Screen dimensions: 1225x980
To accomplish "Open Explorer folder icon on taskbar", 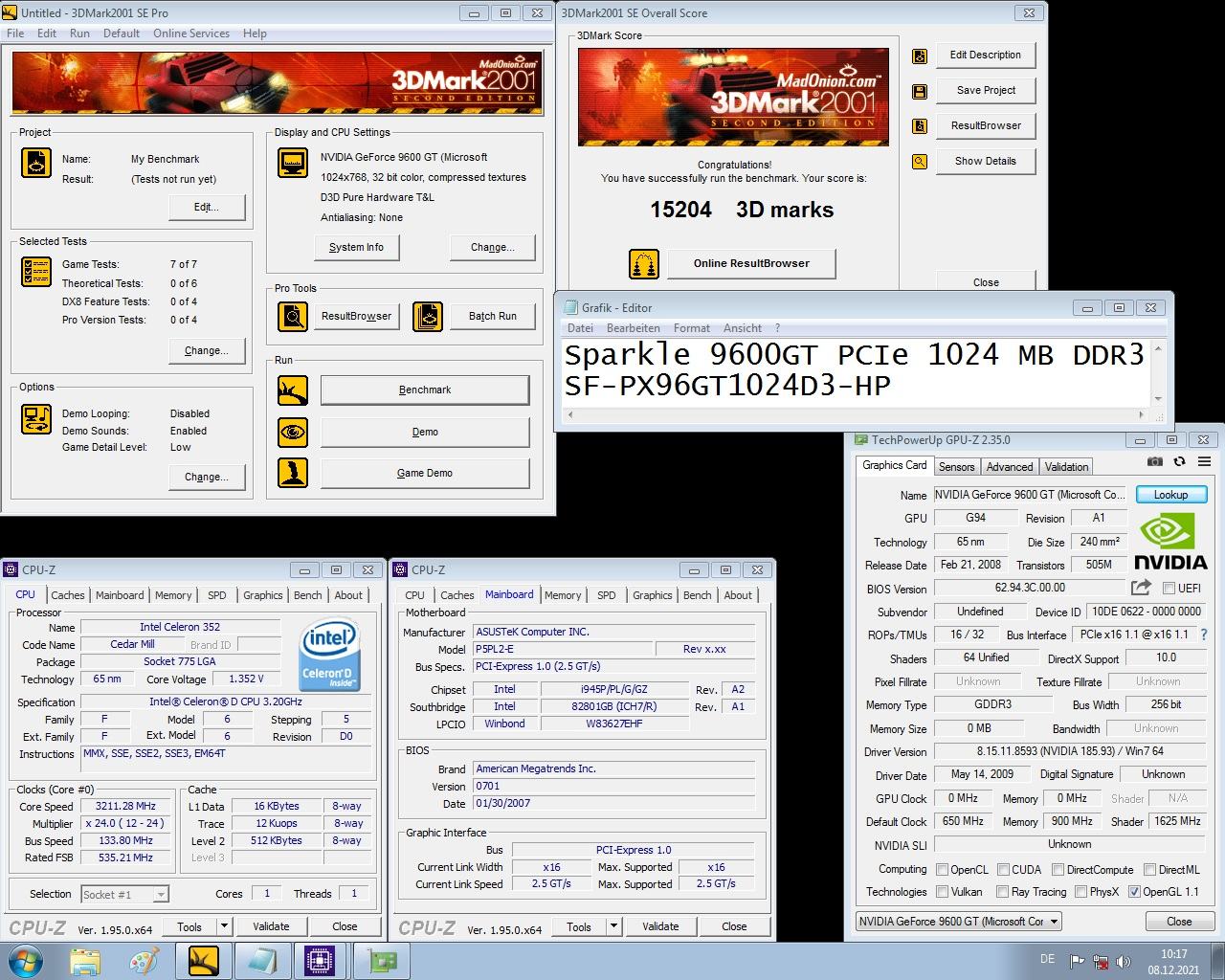I will [86, 961].
